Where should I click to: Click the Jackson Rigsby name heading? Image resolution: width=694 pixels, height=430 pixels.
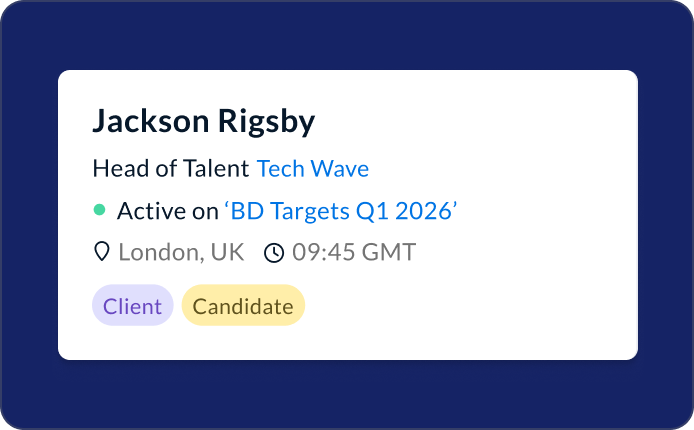click(204, 121)
